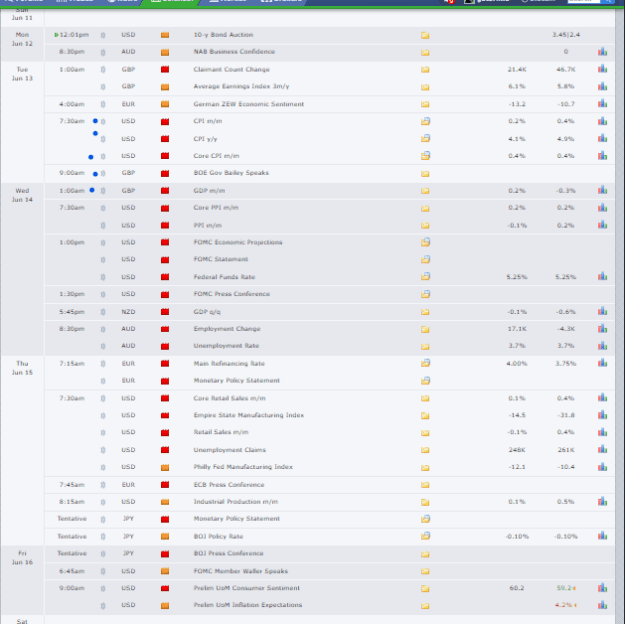Expand detail folder for EUR Monetary Policy Statement
625x624 pixels.
pos(425,381)
